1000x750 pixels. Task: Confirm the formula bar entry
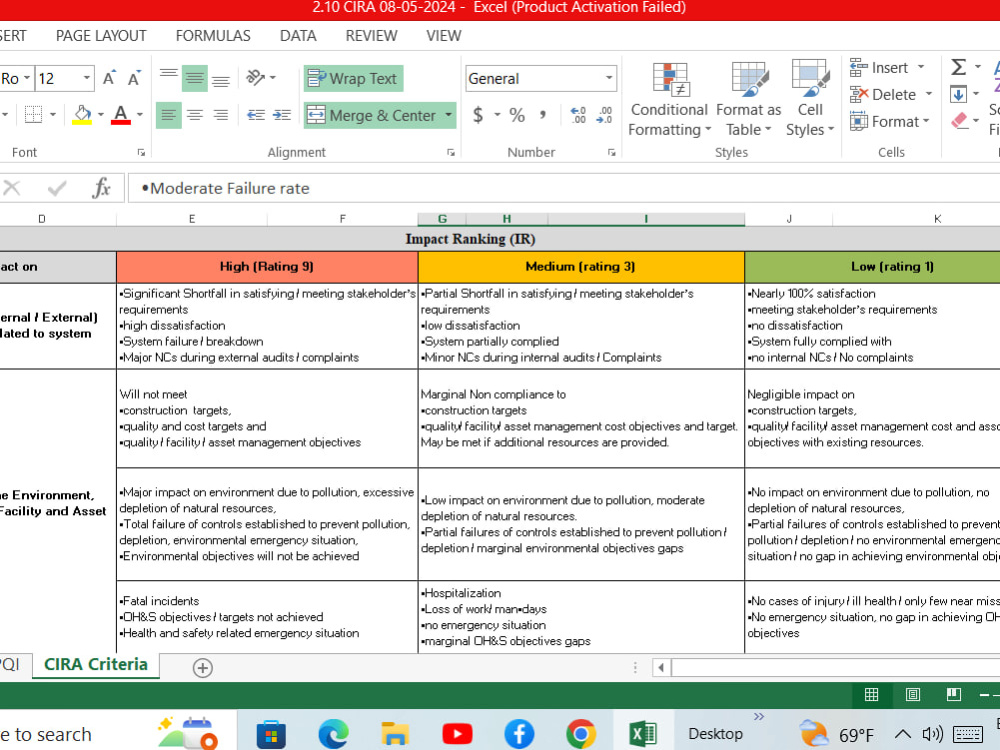(57, 188)
